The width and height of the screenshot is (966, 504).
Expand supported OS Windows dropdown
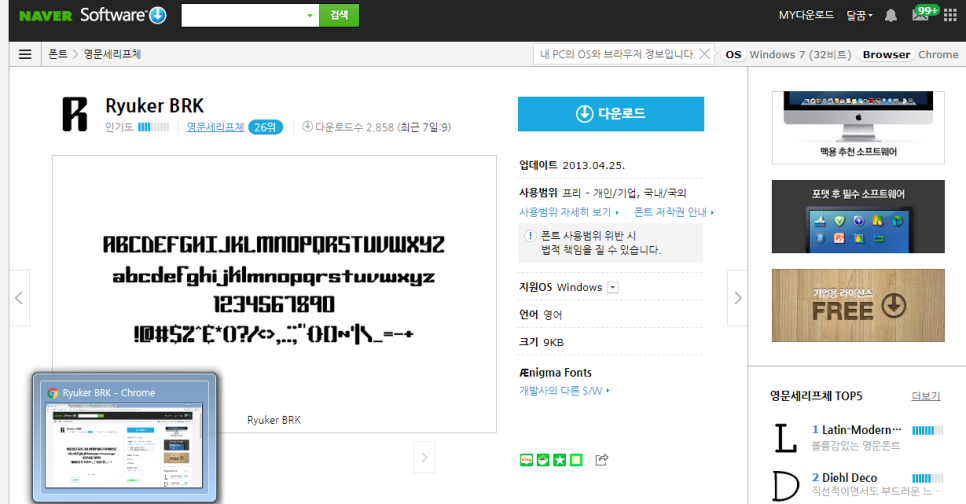pyautogui.click(x=612, y=287)
